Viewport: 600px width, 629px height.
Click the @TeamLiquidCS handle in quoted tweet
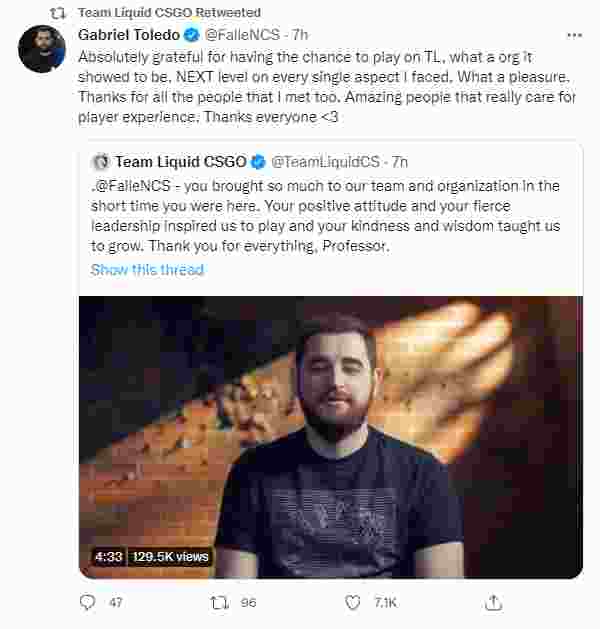point(325,161)
